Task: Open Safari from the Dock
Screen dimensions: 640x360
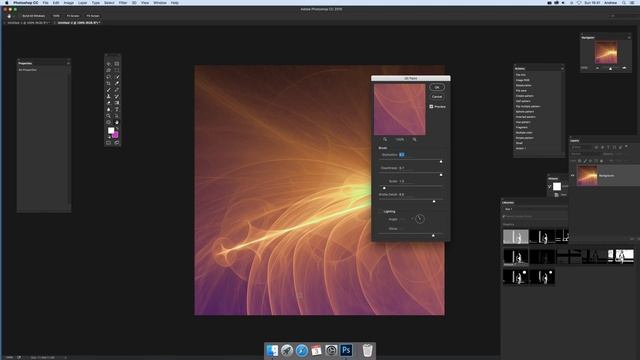Action: point(302,350)
